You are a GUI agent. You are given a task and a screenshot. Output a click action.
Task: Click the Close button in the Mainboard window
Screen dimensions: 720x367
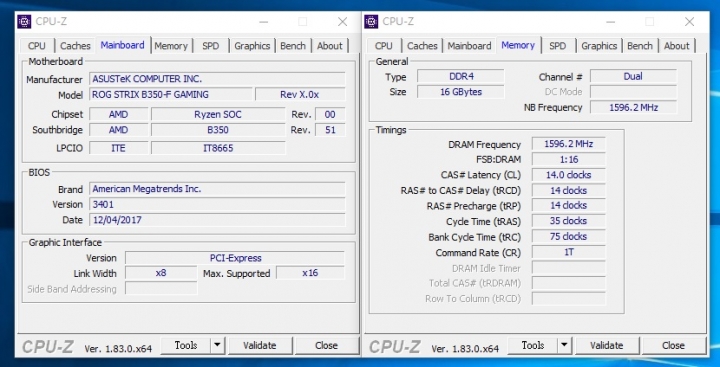click(326, 345)
